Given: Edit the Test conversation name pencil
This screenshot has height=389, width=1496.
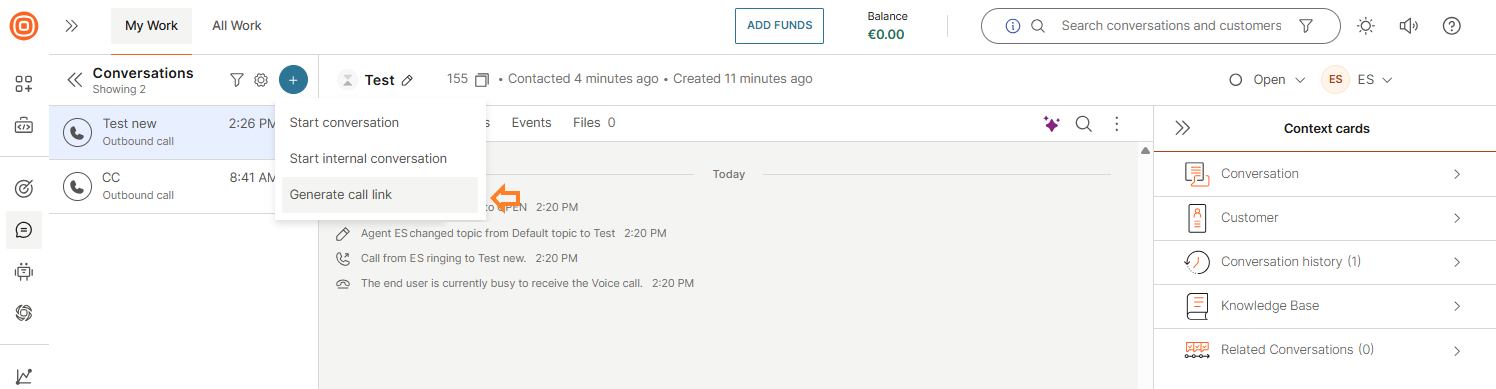Looking at the screenshot, I should tap(407, 80).
